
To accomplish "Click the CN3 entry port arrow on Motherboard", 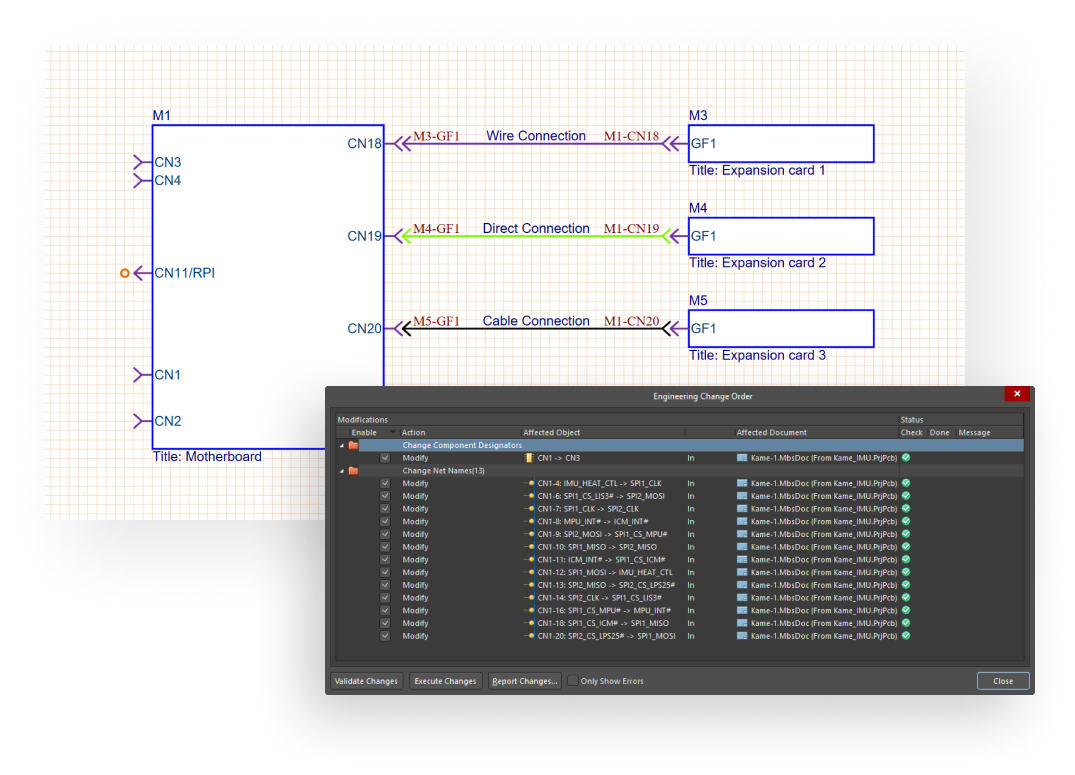I will [140, 162].
